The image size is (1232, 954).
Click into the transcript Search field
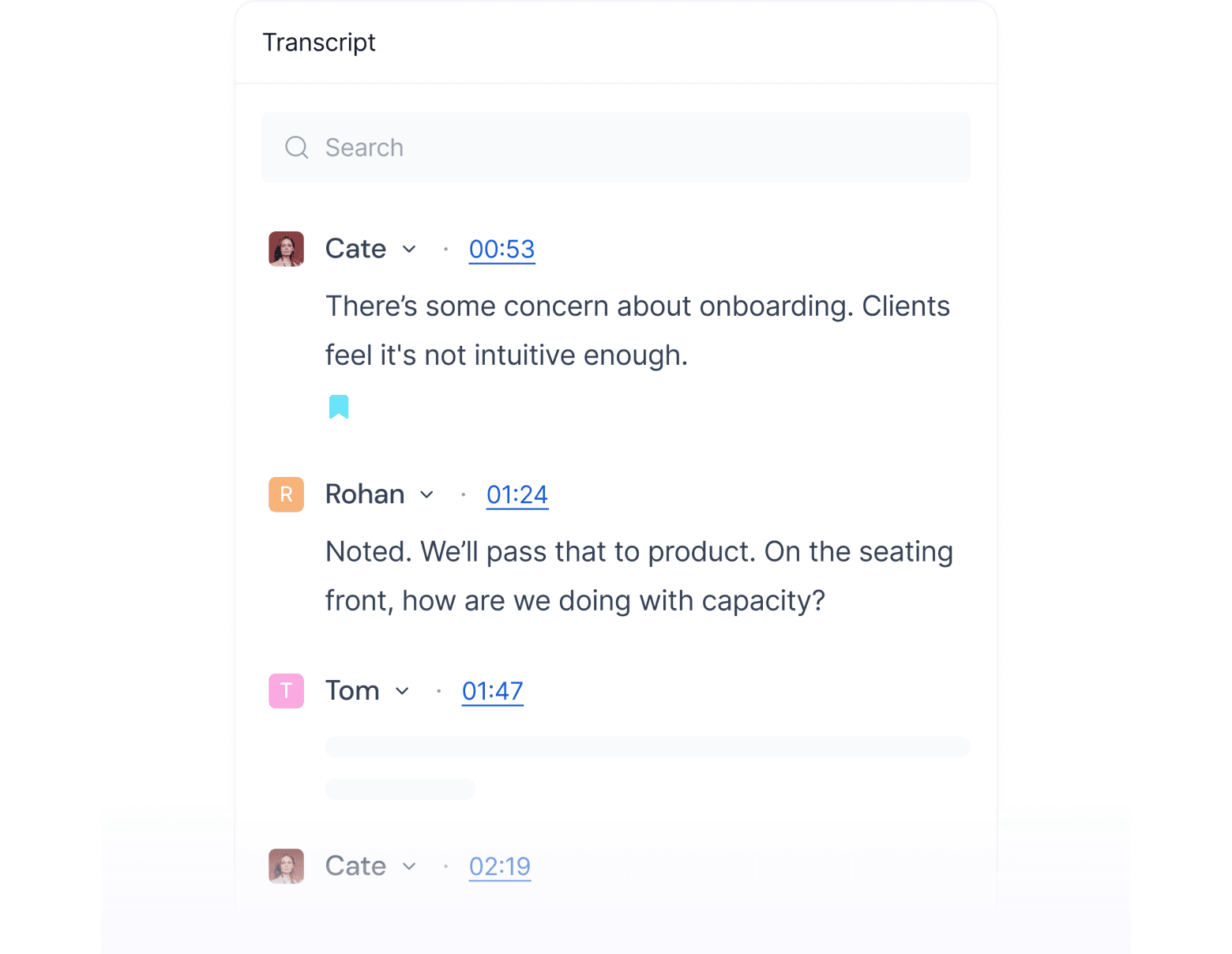616,148
